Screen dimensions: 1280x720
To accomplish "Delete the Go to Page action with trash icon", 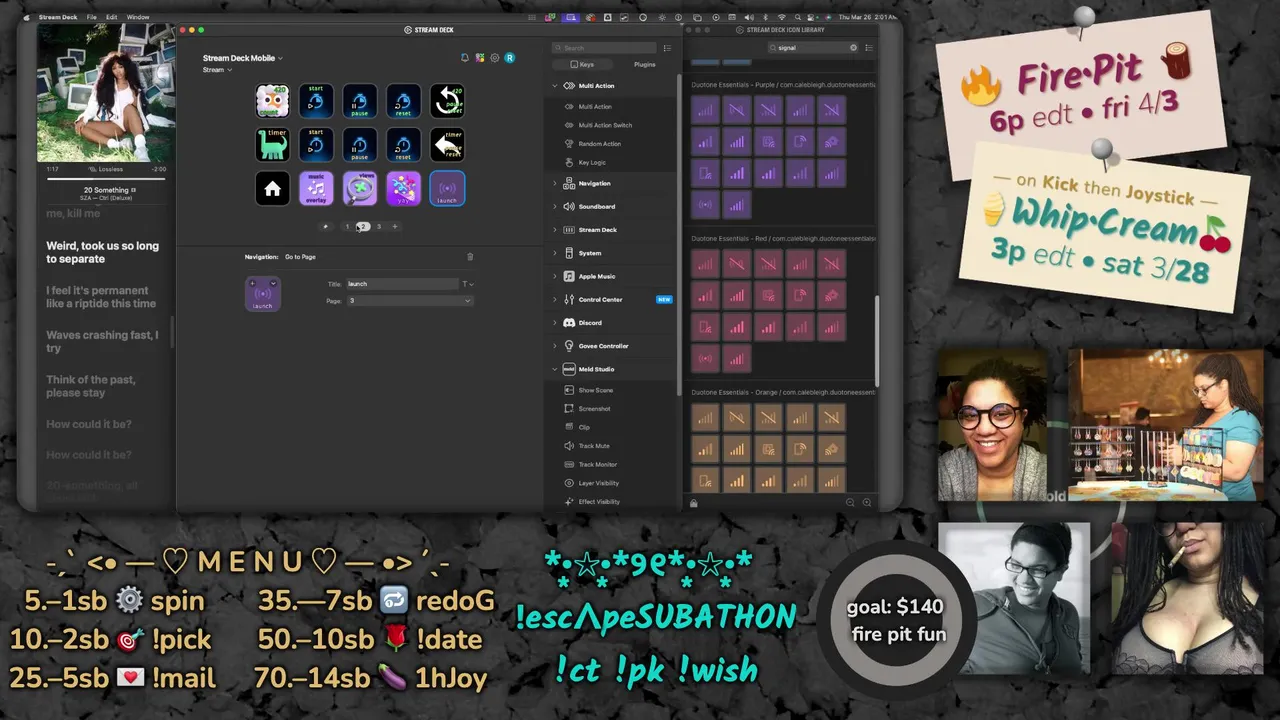I will (470, 257).
